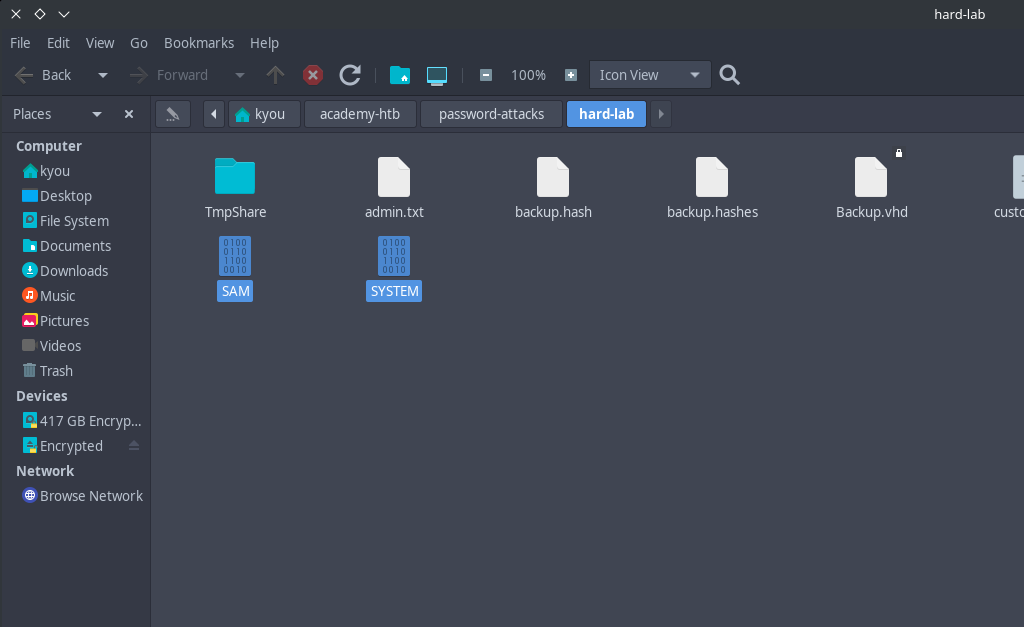Go to academy-htb path button
The height and width of the screenshot is (627, 1024).
pyautogui.click(x=360, y=114)
